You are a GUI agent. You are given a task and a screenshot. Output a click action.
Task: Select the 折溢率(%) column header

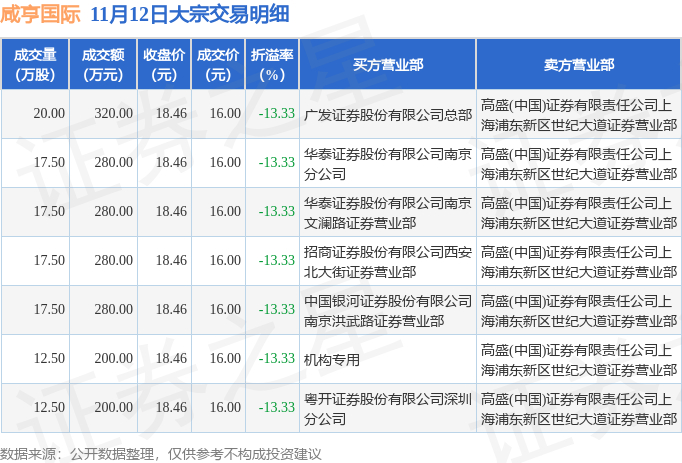(x=272, y=64)
